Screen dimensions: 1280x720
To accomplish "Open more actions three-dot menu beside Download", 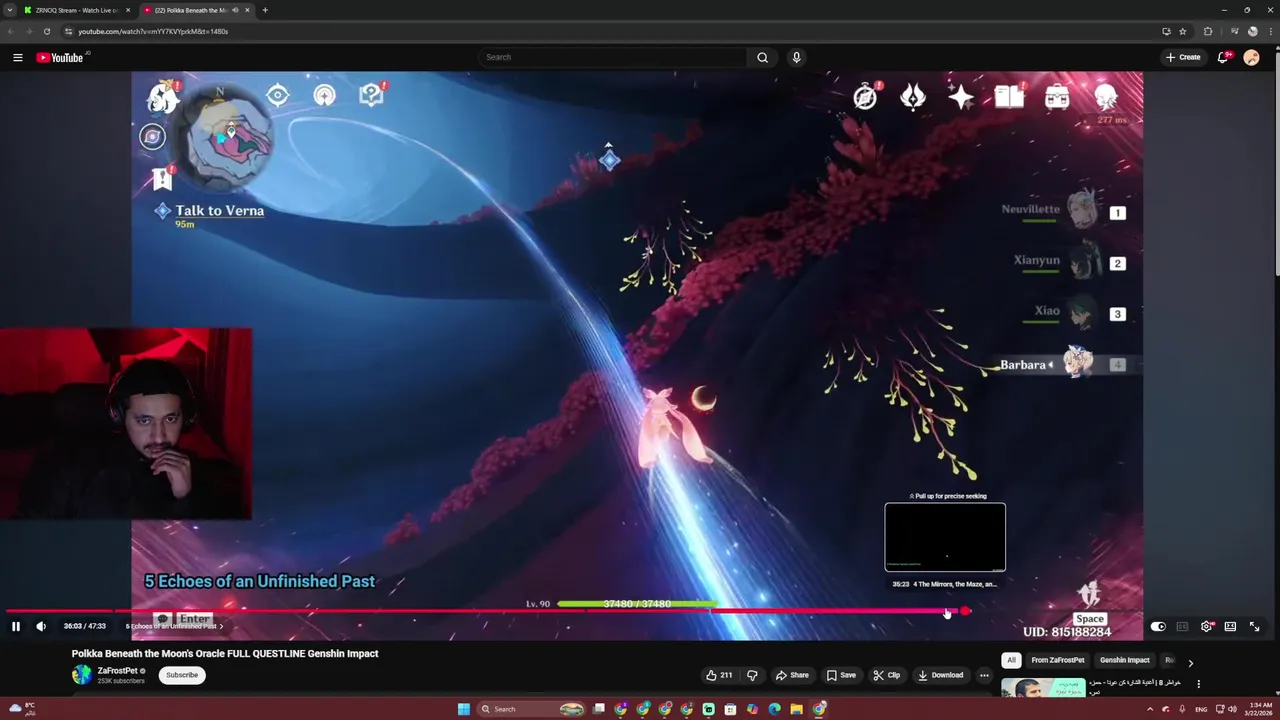I will (984, 675).
